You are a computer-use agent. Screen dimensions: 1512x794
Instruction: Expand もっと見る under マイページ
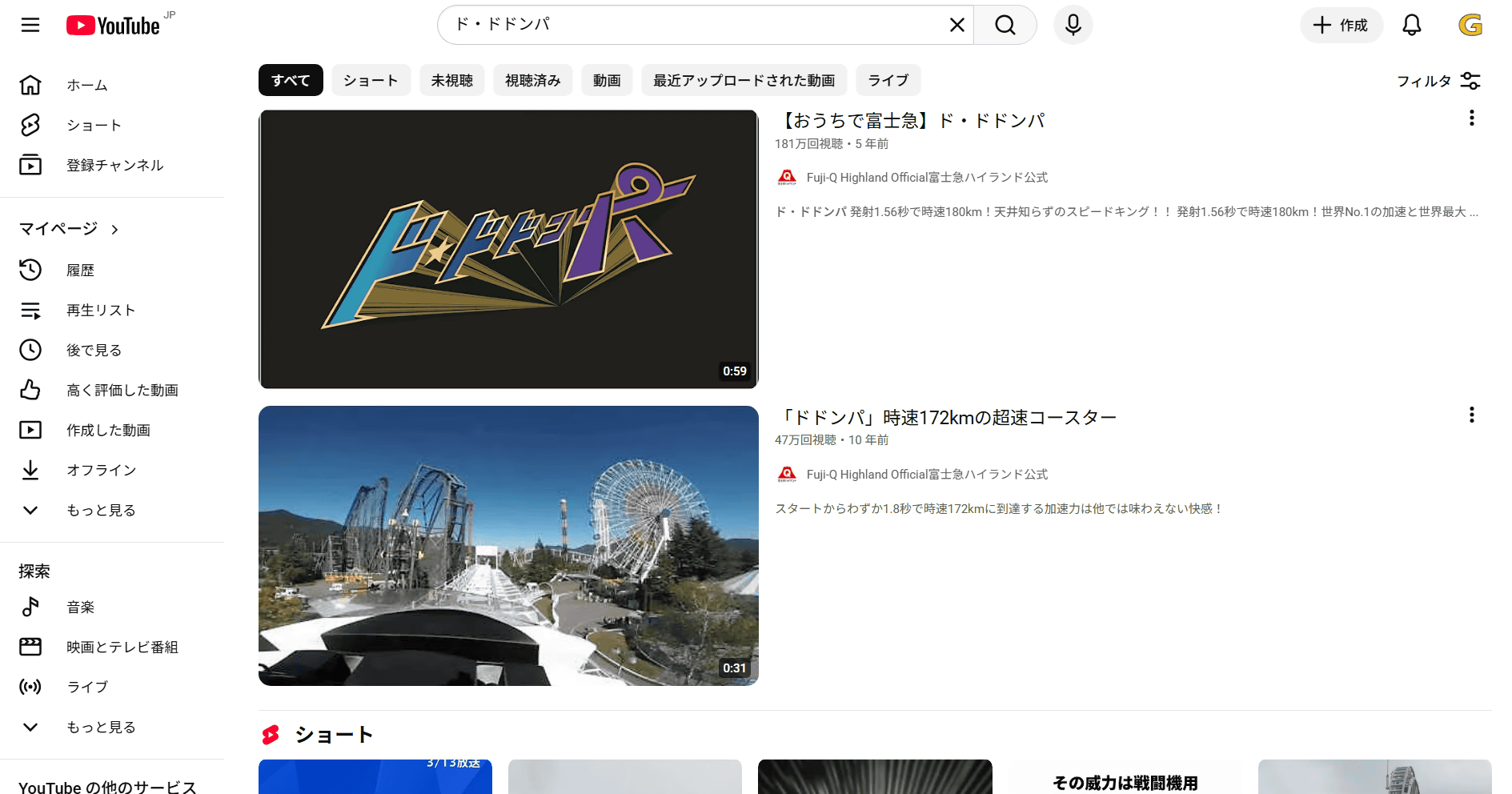click(101, 511)
